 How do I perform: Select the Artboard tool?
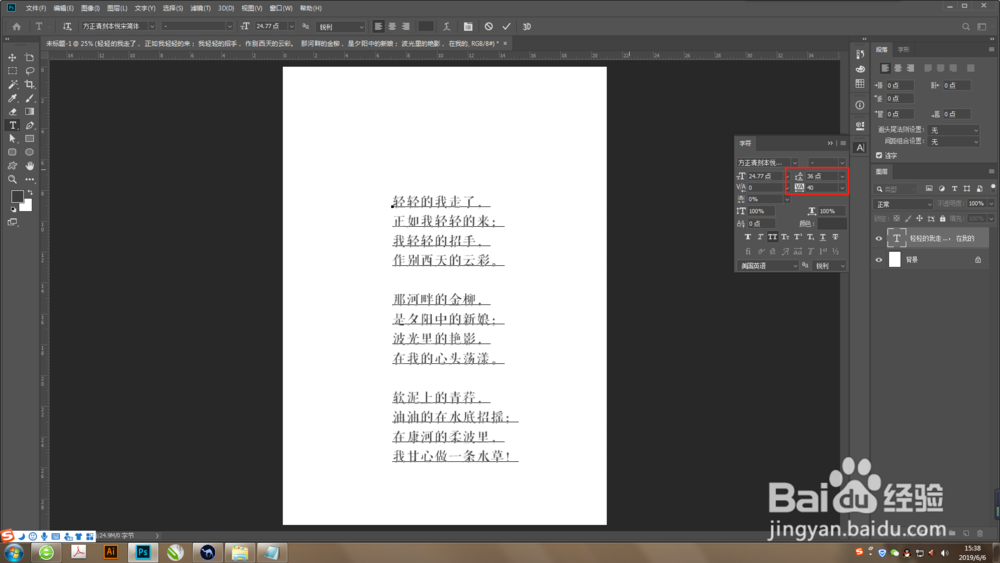pyautogui.click(x=29, y=57)
